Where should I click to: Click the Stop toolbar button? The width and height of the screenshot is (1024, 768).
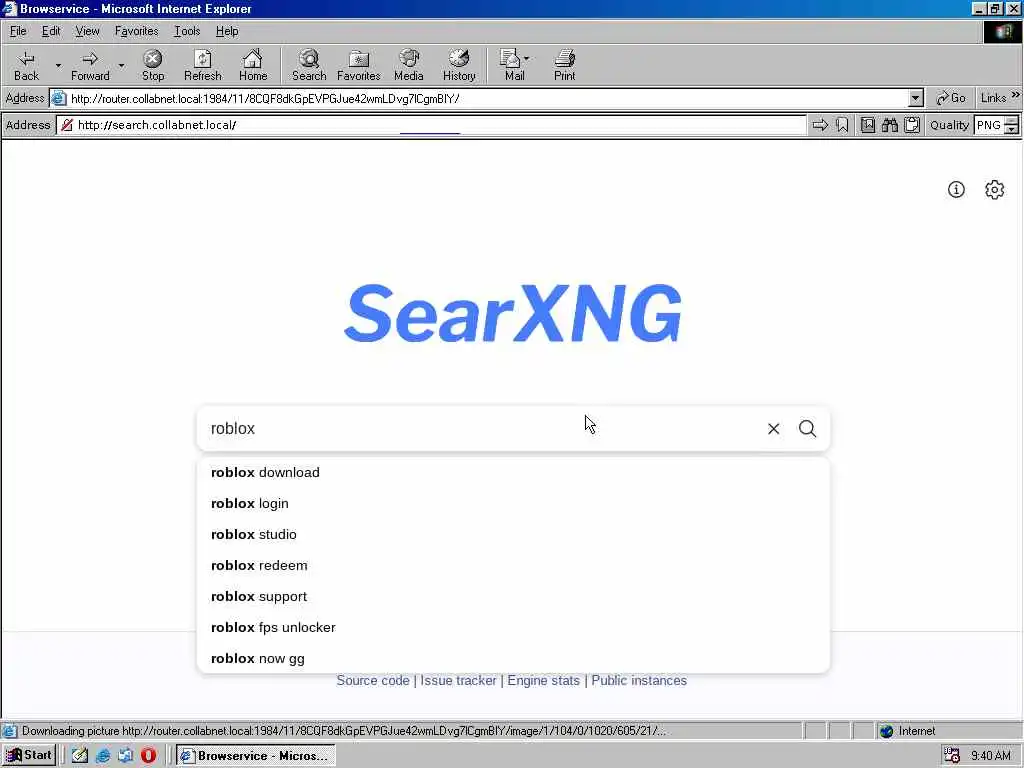pos(153,65)
